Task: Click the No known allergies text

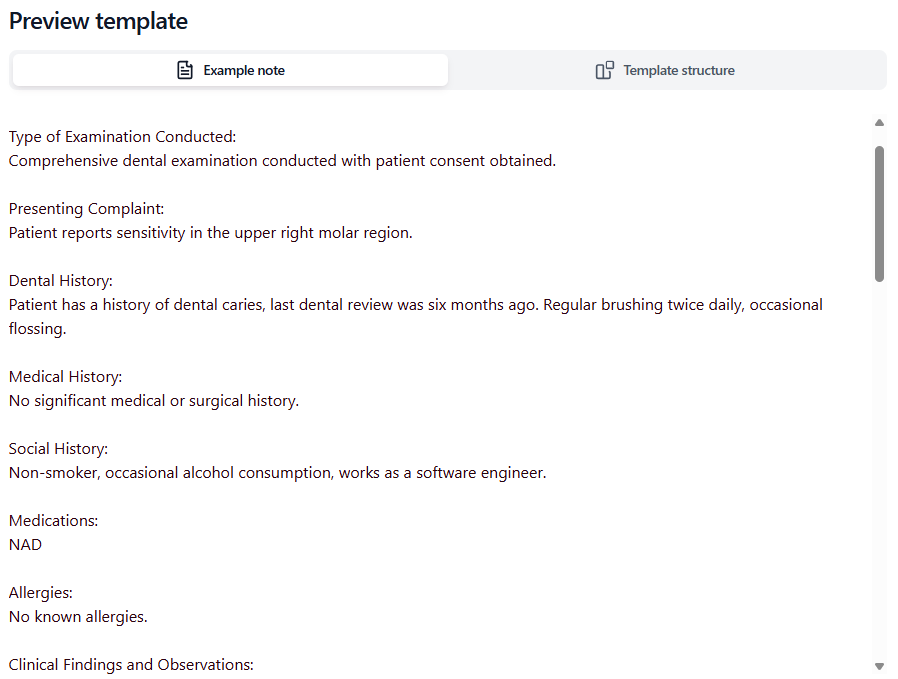Action: (x=77, y=616)
